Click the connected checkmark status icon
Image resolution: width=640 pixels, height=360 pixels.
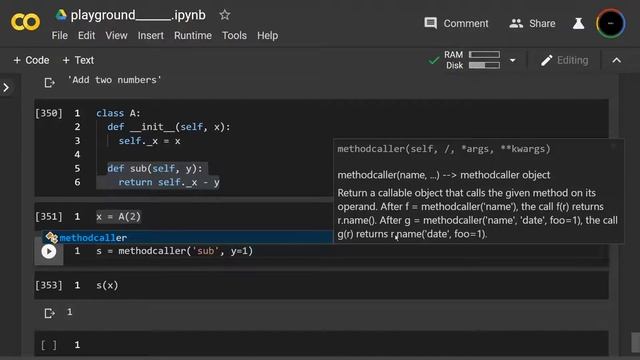tap(433, 60)
